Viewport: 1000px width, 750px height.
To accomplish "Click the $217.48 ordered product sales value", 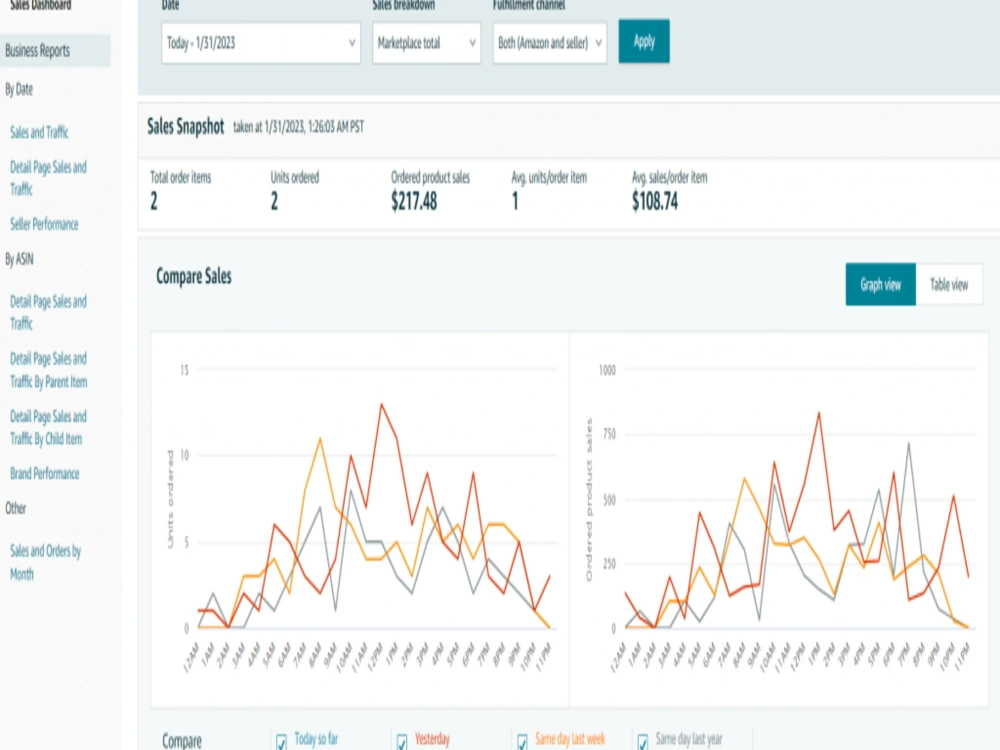I will pyautogui.click(x=414, y=202).
